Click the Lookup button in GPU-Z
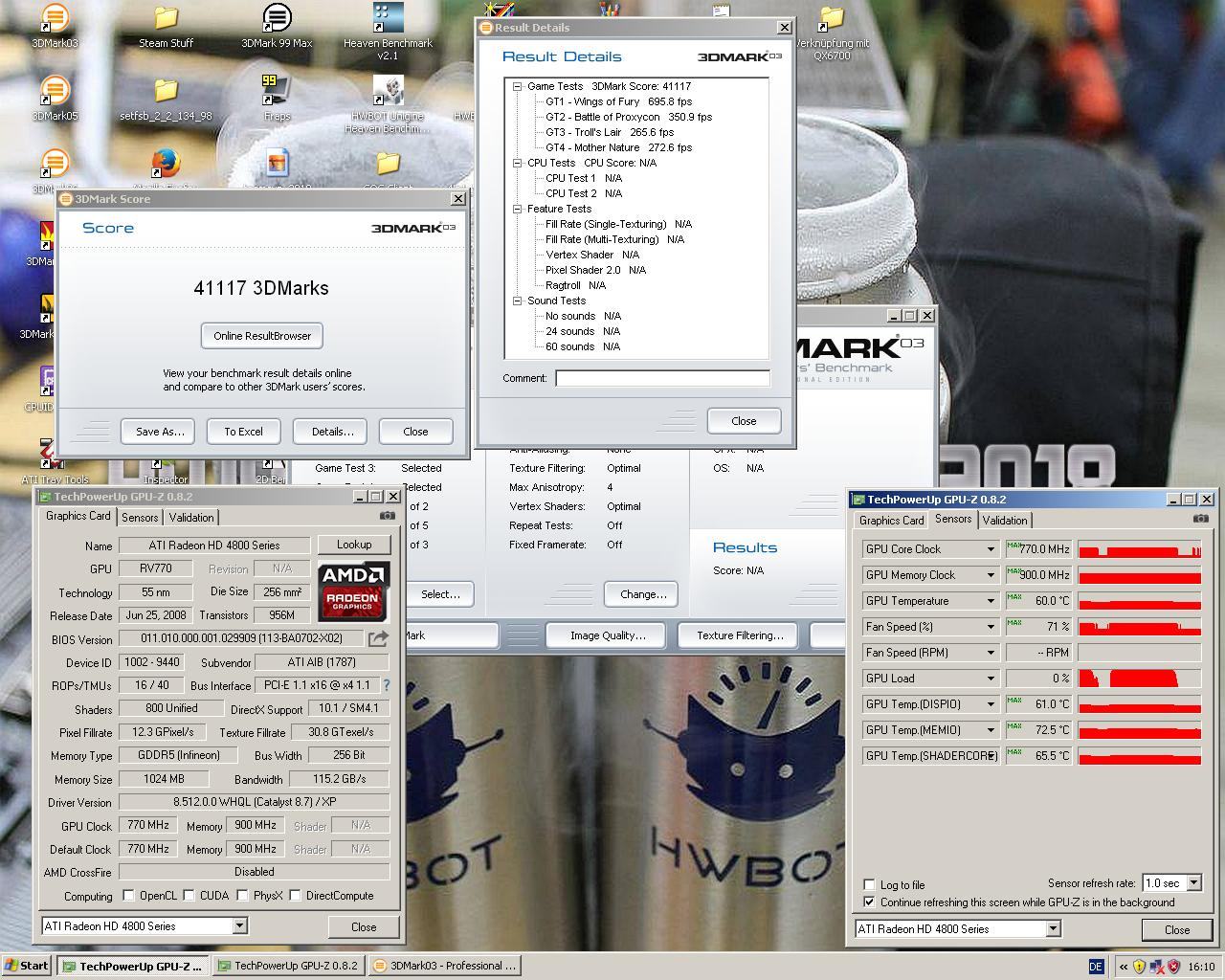Screen dimensions: 1225x980 tap(354, 545)
